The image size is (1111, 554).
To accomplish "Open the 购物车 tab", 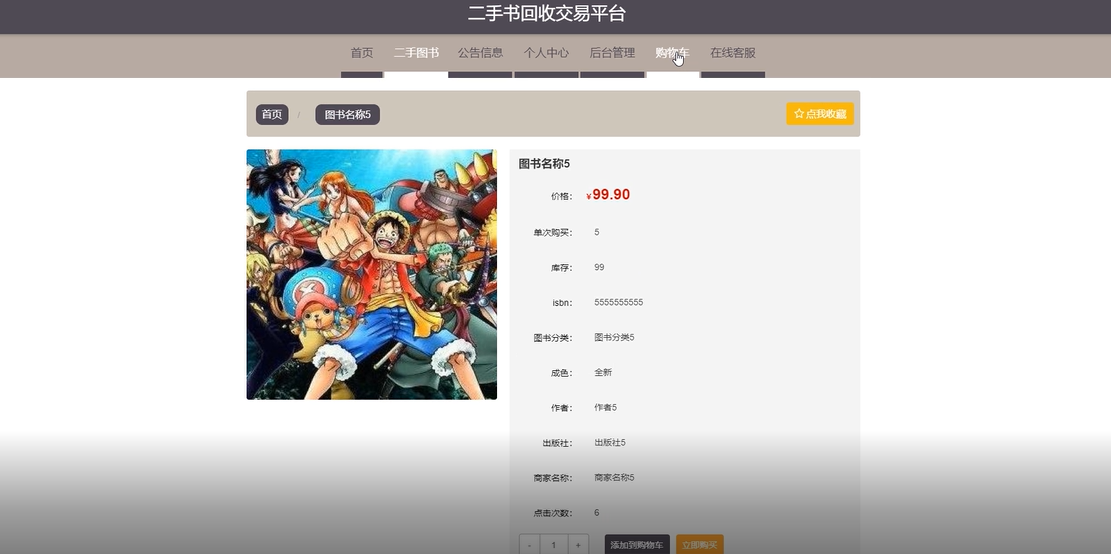I will (672, 53).
